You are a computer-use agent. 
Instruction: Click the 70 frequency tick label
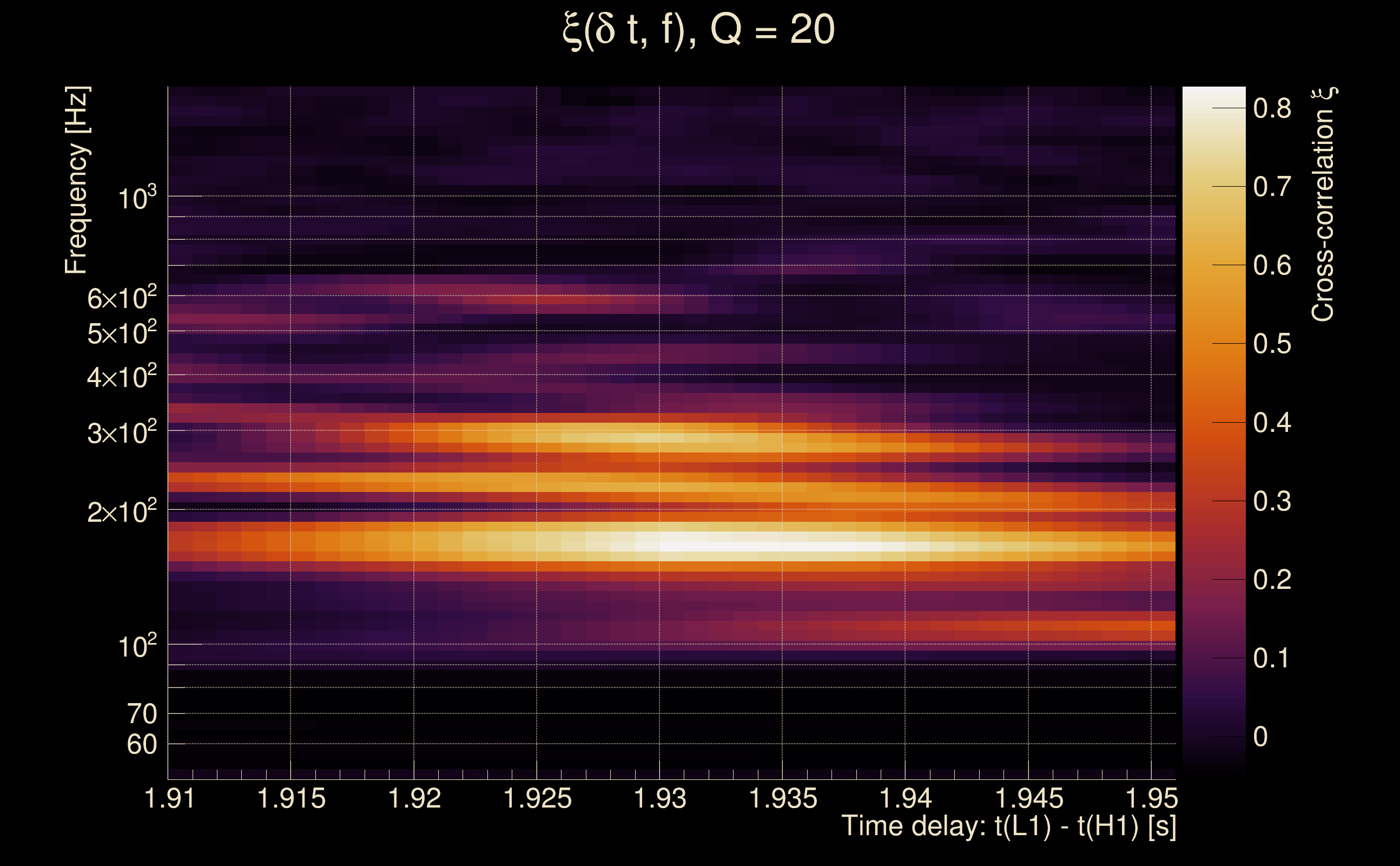coord(141,714)
